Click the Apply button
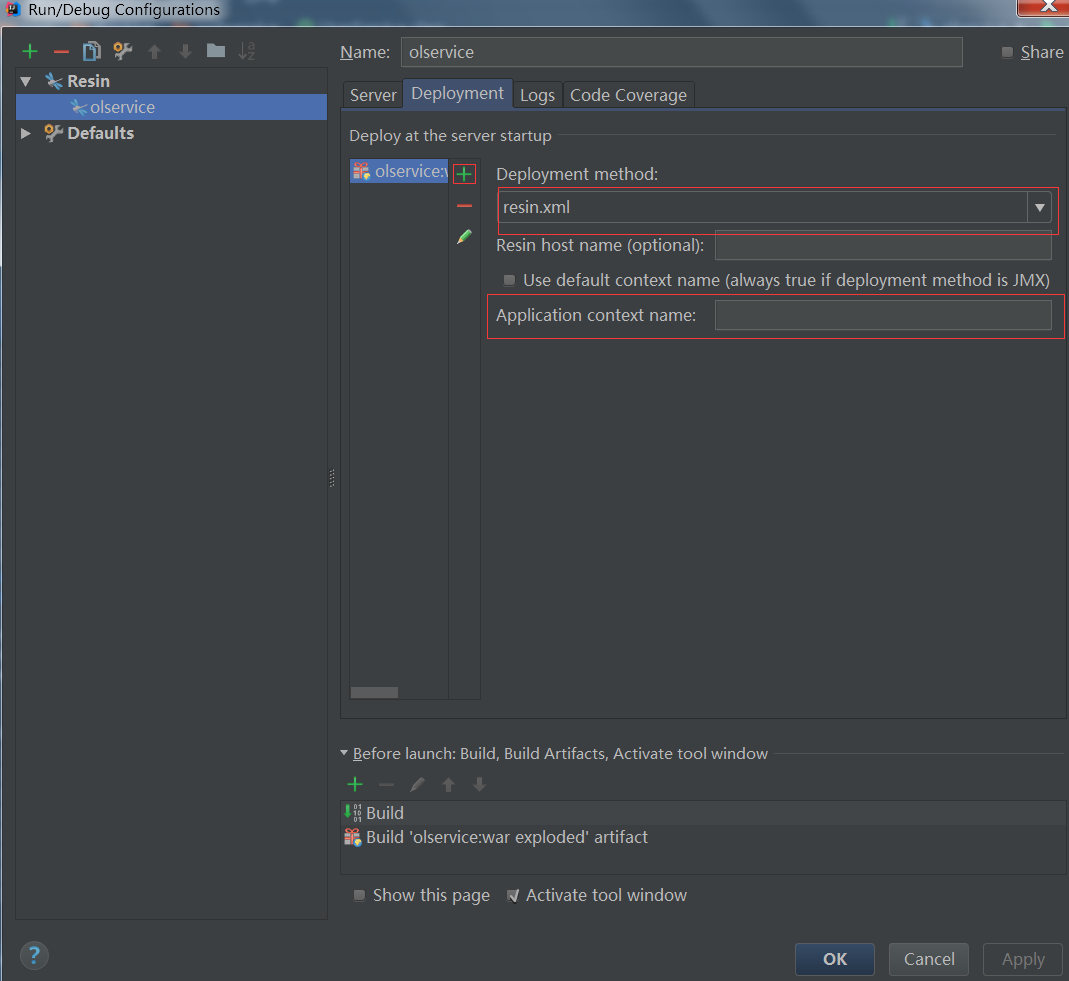The image size is (1069, 981). point(1023,959)
